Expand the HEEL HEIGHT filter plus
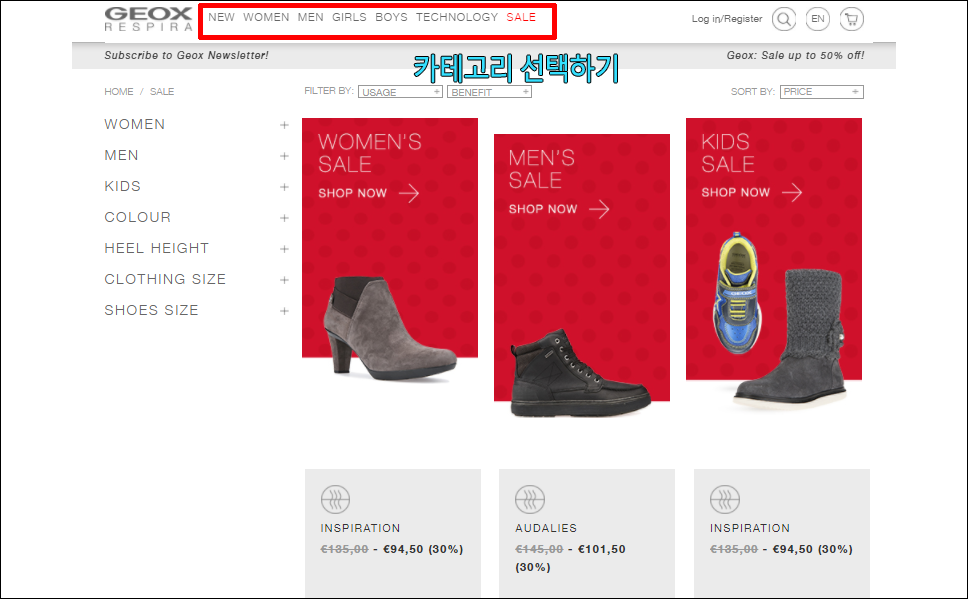Image resolution: width=968 pixels, height=599 pixels. click(x=284, y=249)
